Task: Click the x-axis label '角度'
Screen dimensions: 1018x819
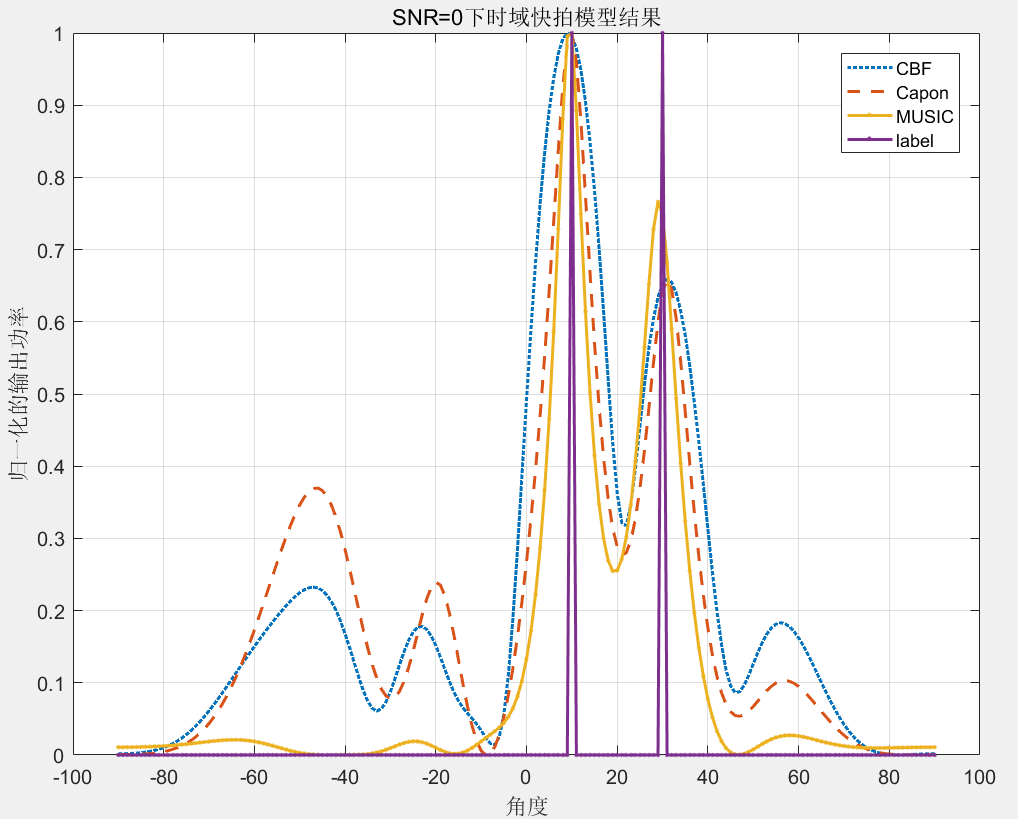Action: click(526, 804)
